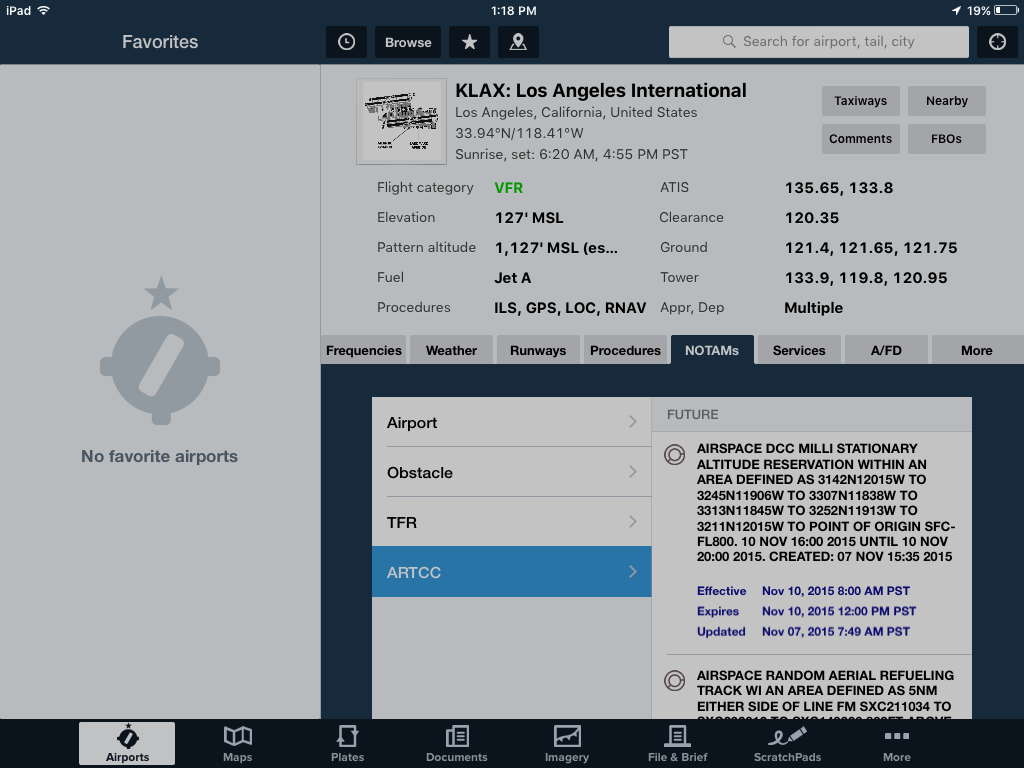Tap the favorites star icon

[469, 42]
